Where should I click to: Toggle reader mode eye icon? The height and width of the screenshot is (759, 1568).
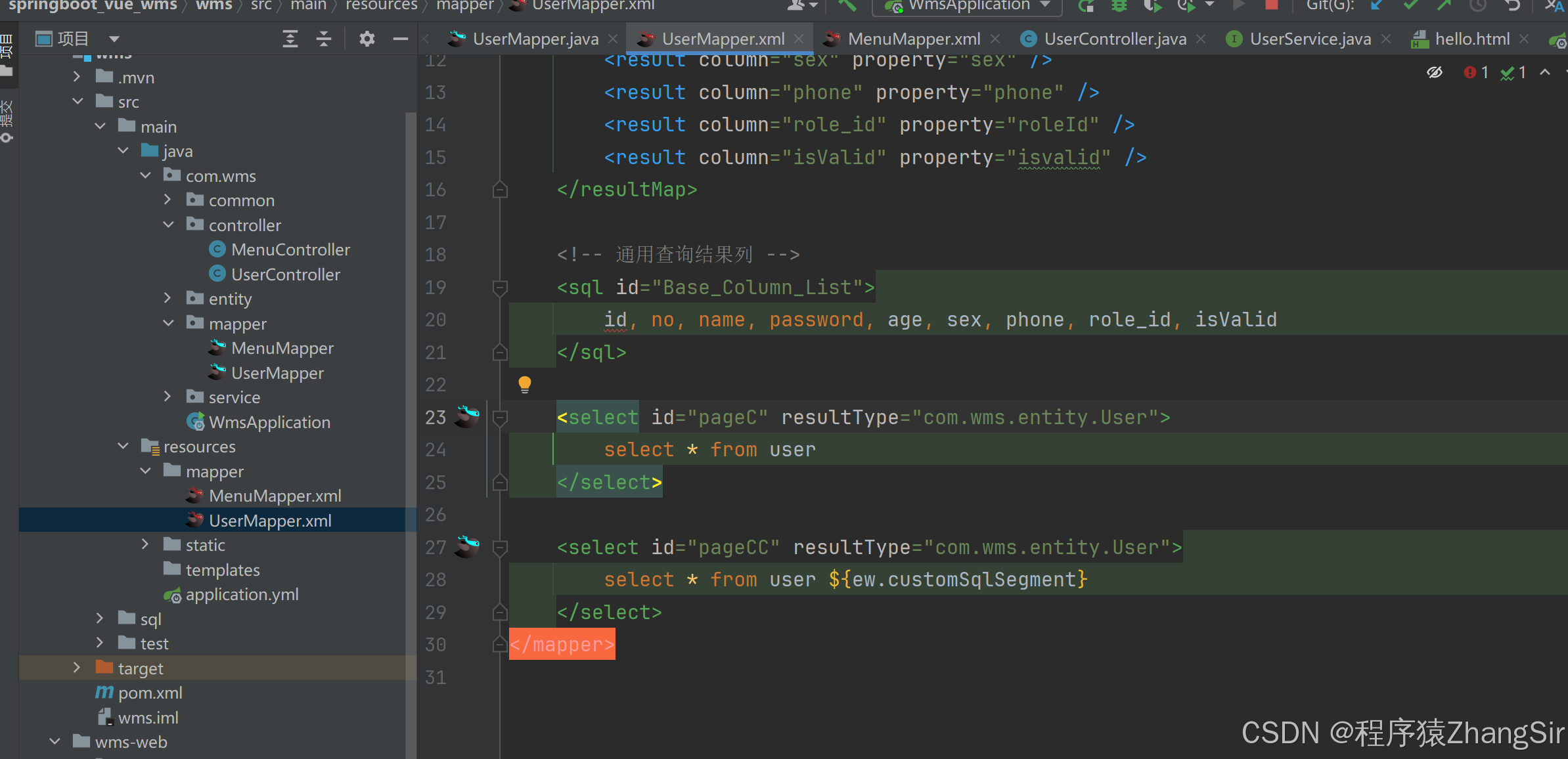pyautogui.click(x=1435, y=72)
